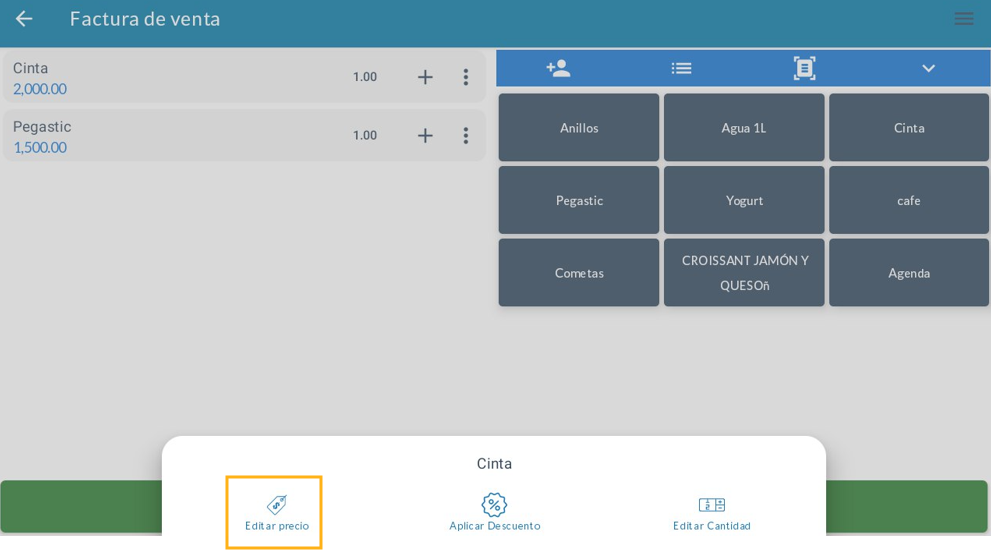991x550 pixels.
Task: Add Agua 1L product to invoice
Action: point(744,128)
